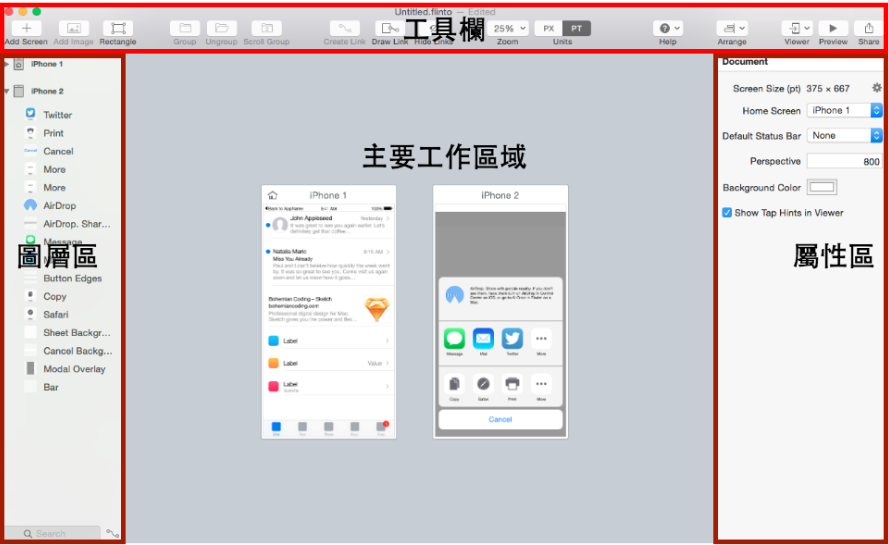Toggle Show Tap Hints in Viewer

click(x=727, y=213)
